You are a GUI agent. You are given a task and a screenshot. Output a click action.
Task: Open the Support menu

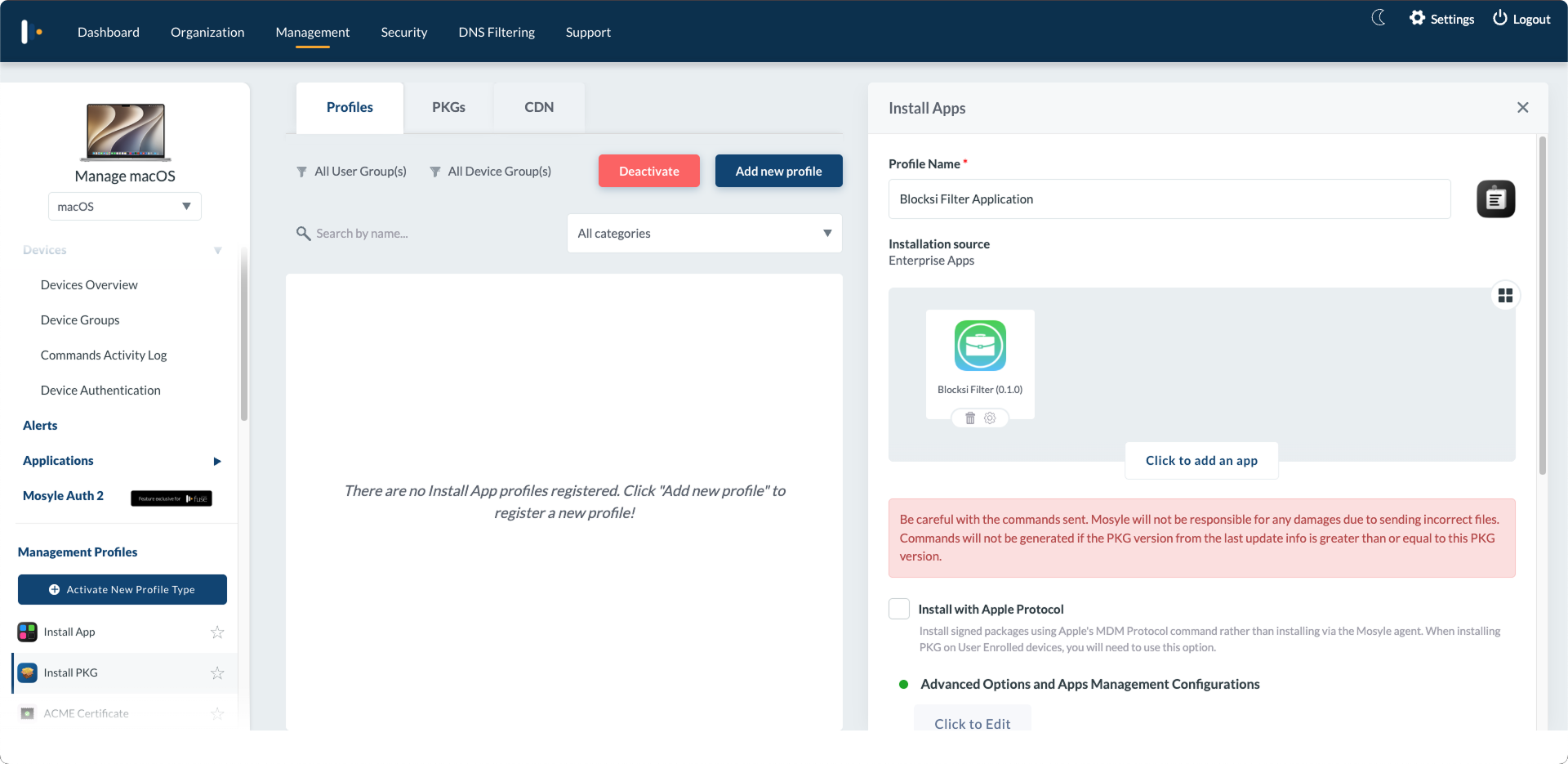coord(588,32)
